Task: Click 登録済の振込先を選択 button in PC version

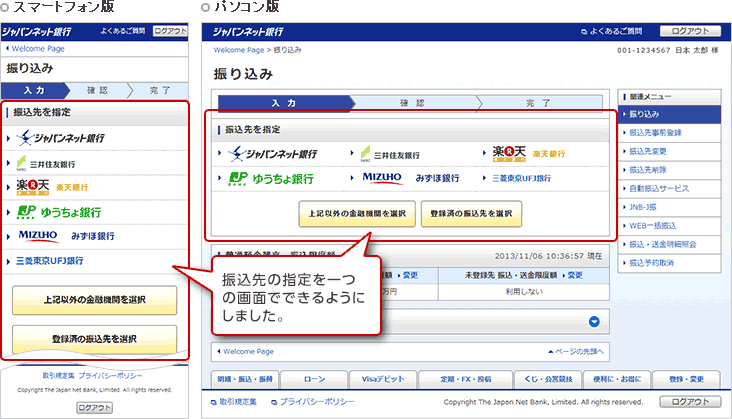Action: pyautogui.click(x=470, y=214)
